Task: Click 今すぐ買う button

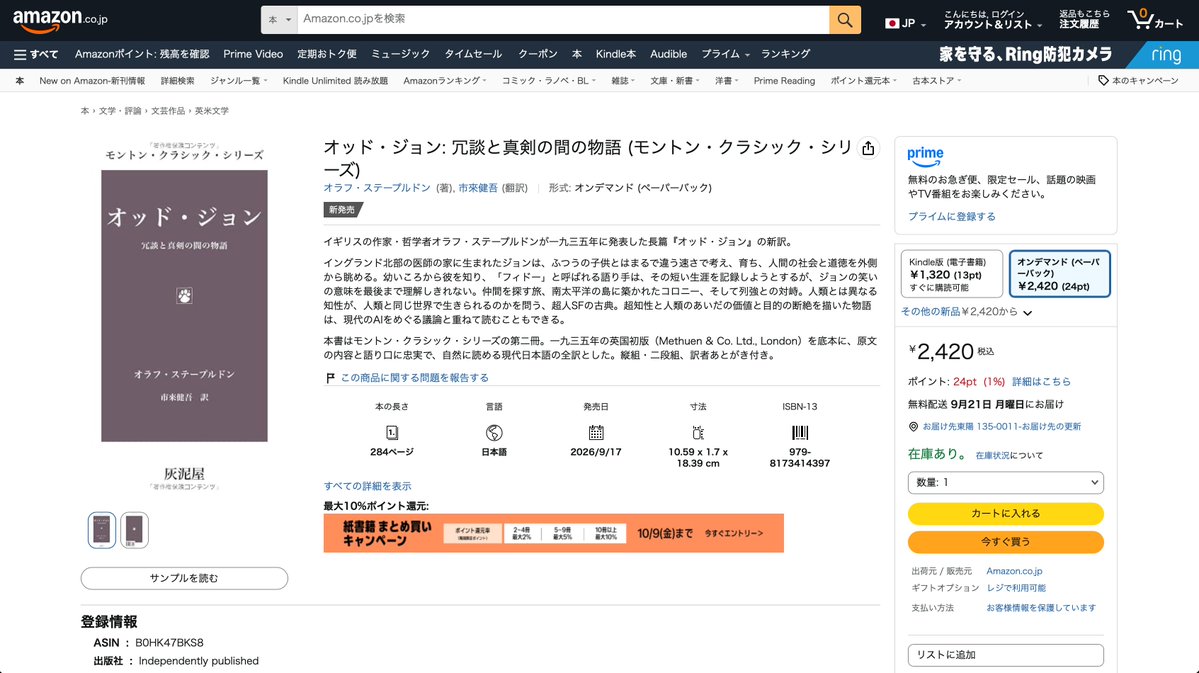Action: (1006, 542)
